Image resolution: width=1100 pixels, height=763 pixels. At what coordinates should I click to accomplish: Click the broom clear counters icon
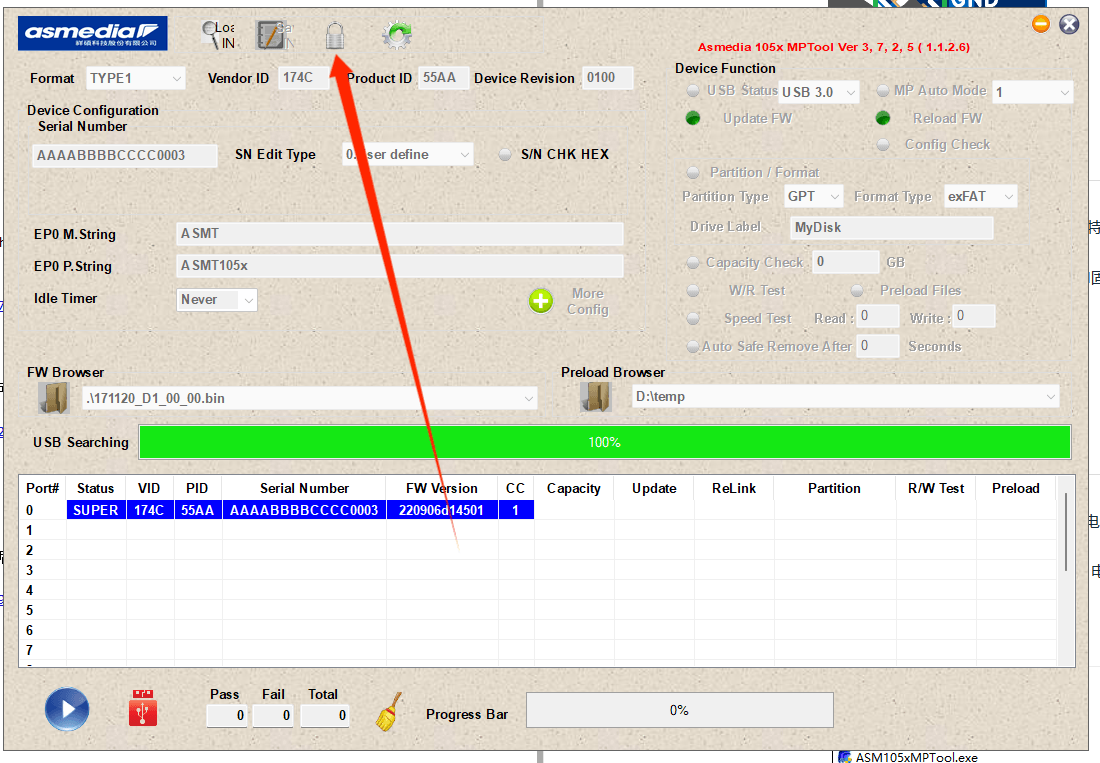coord(389,712)
